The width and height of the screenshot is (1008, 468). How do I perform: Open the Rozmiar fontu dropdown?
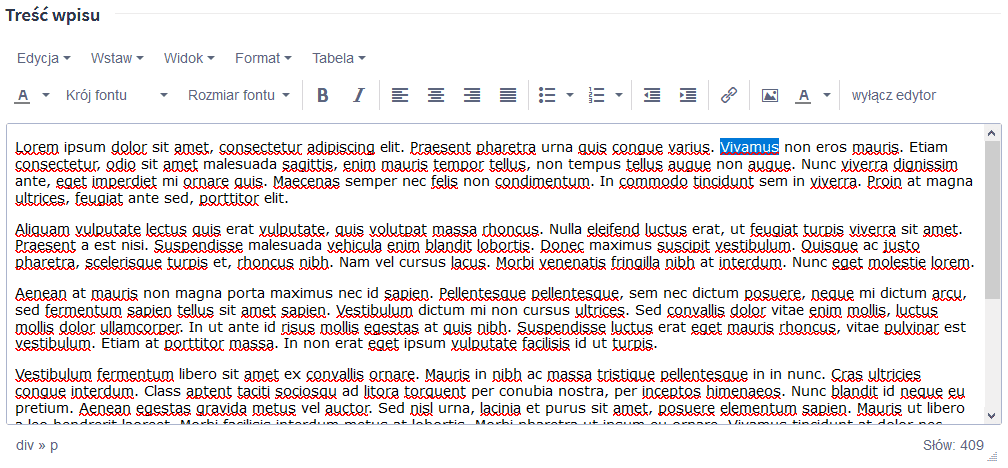238,96
